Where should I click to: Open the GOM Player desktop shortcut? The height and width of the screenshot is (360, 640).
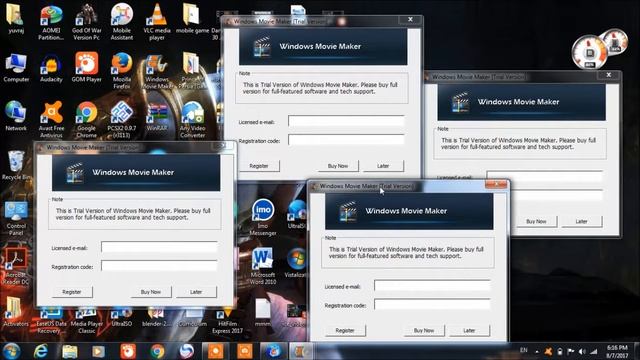point(87,67)
